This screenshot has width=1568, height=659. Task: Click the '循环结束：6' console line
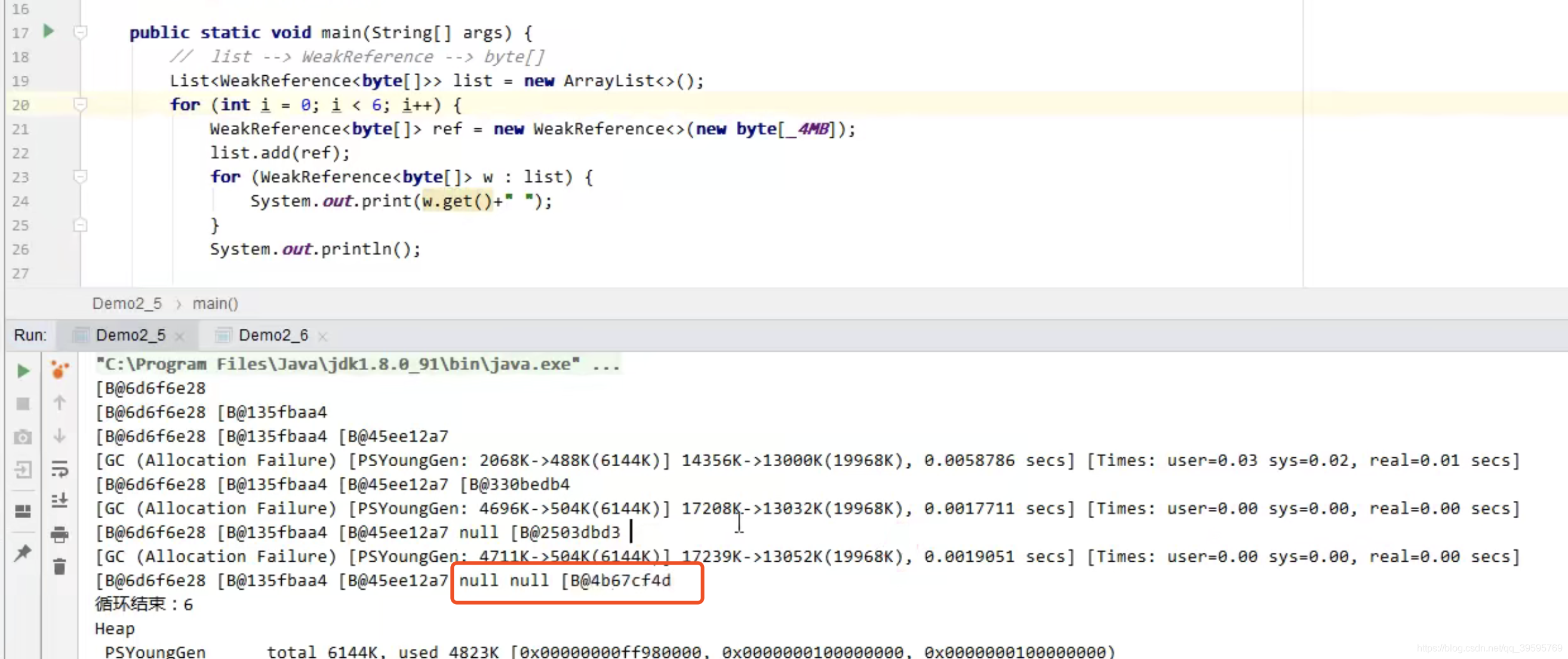tap(144, 604)
